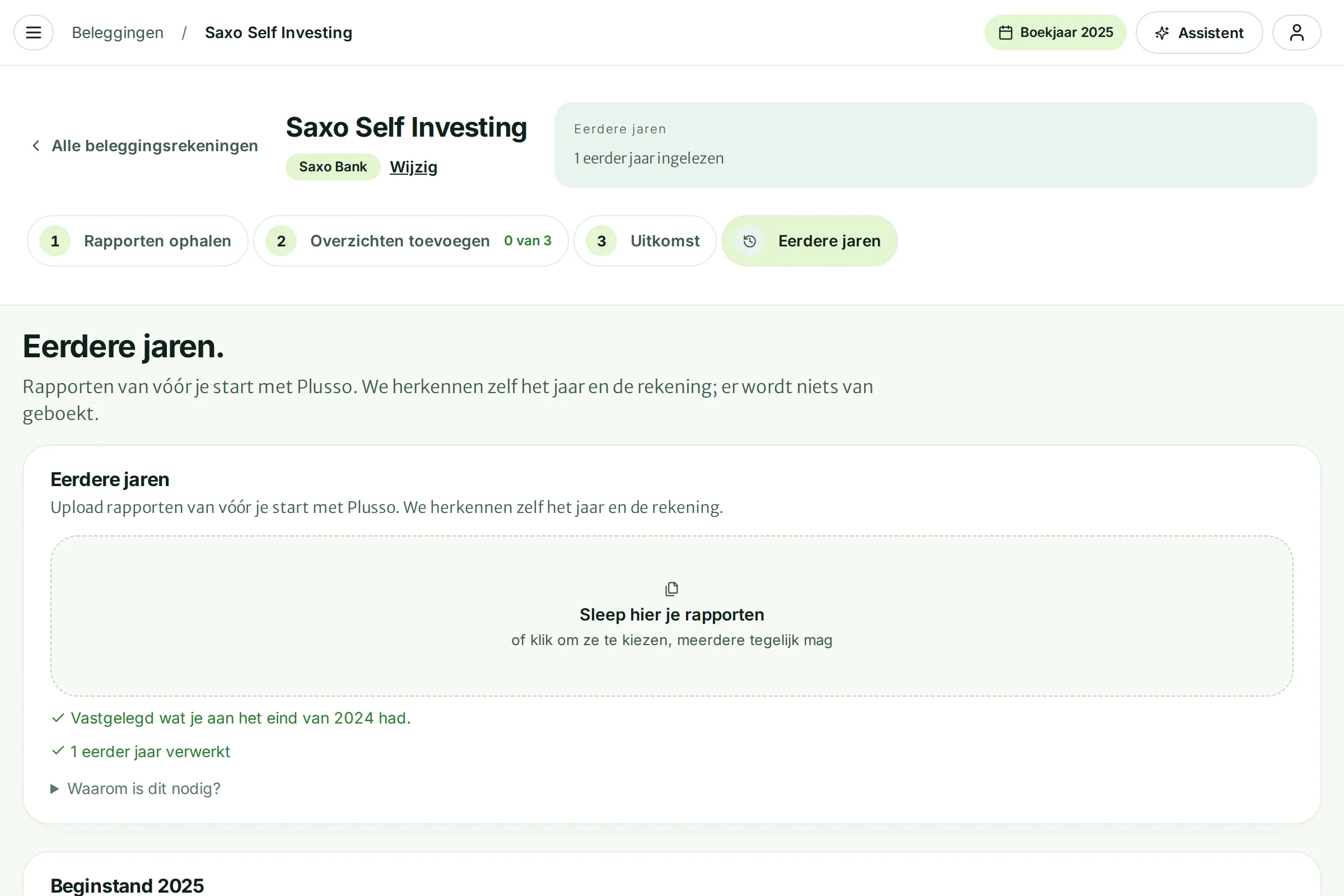Go to Beleggingen breadcrumb
This screenshot has height=896, width=1344.
click(x=118, y=32)
